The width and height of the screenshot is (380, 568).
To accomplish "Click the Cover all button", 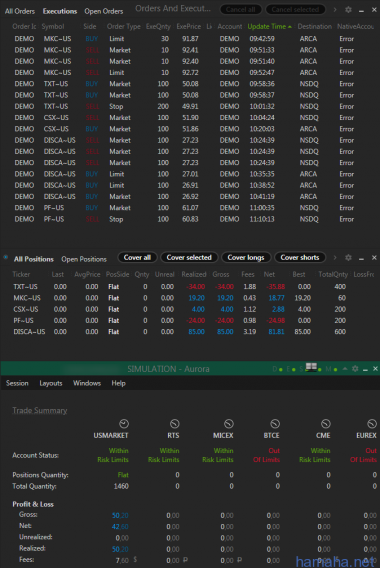I will point(137,258).
